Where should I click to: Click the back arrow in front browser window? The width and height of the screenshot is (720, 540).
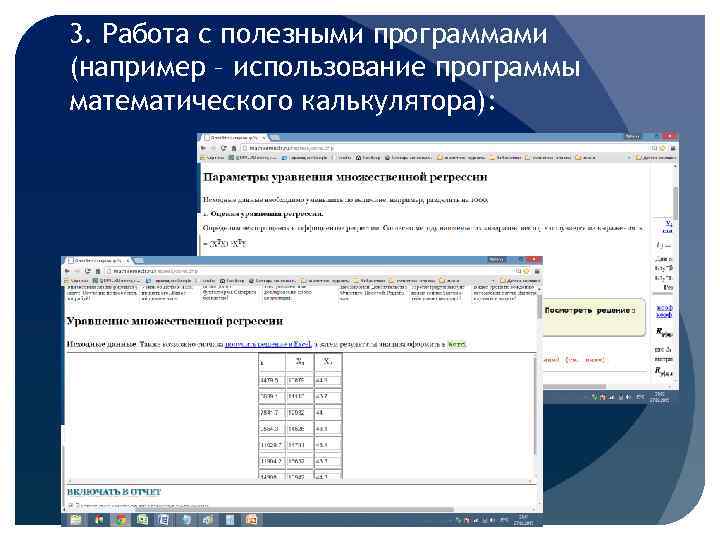(68, 271)
